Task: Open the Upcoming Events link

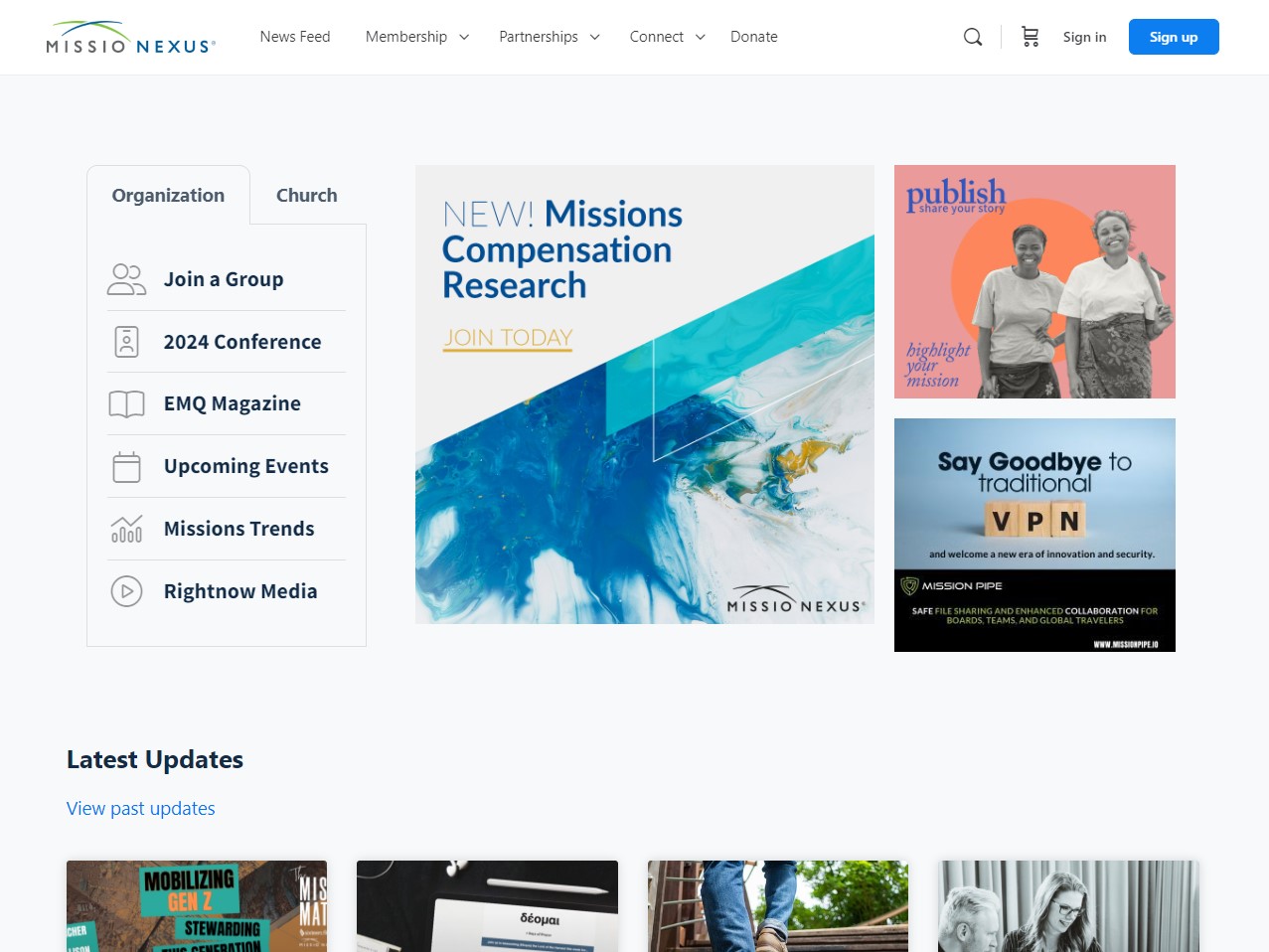Action: (x=246, y=466)
